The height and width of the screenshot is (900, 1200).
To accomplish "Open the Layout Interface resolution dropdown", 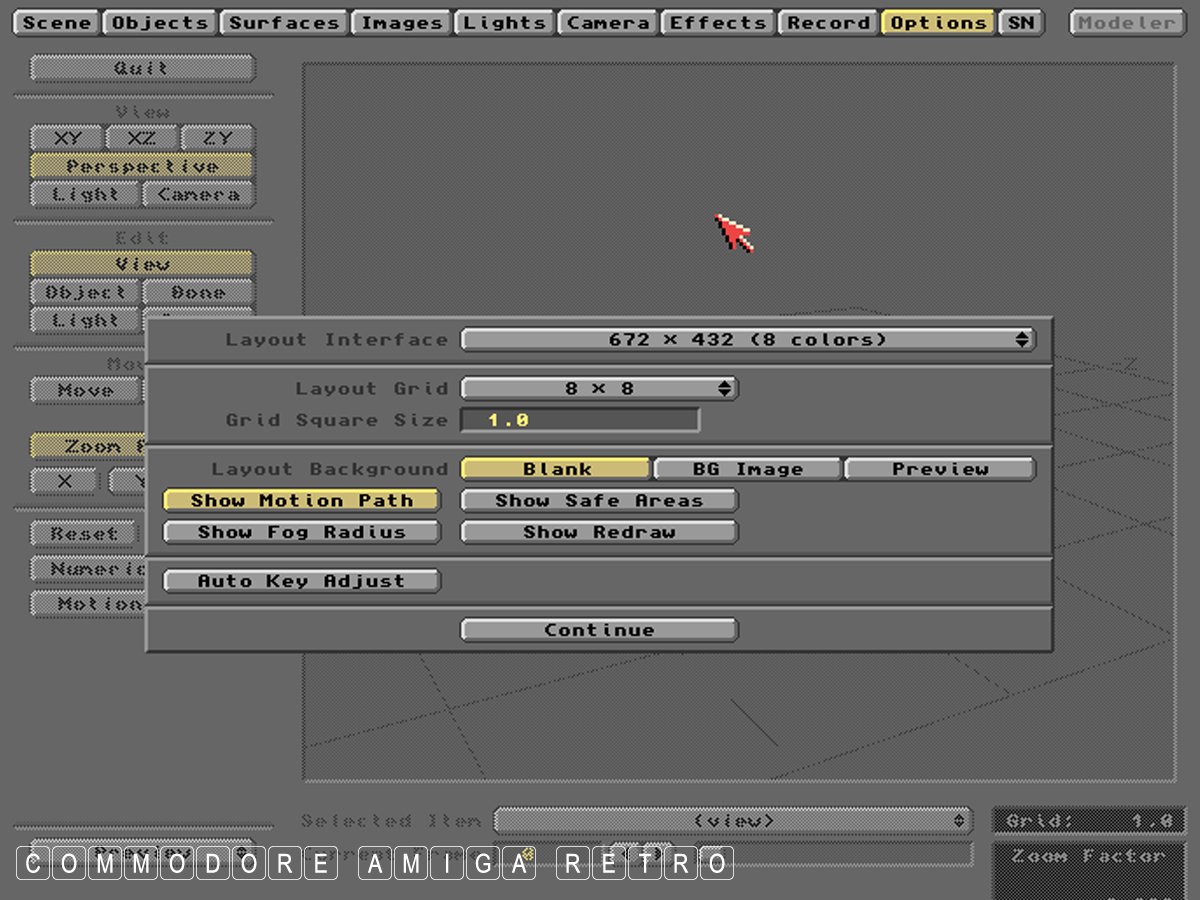I will [x=747, y=340].
